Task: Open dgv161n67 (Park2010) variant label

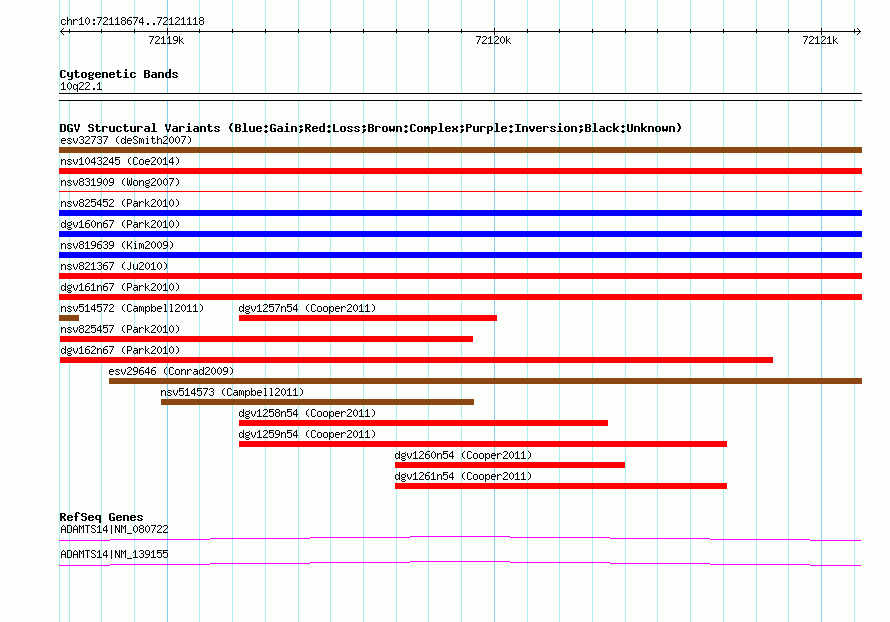Action: pos(120,287)
